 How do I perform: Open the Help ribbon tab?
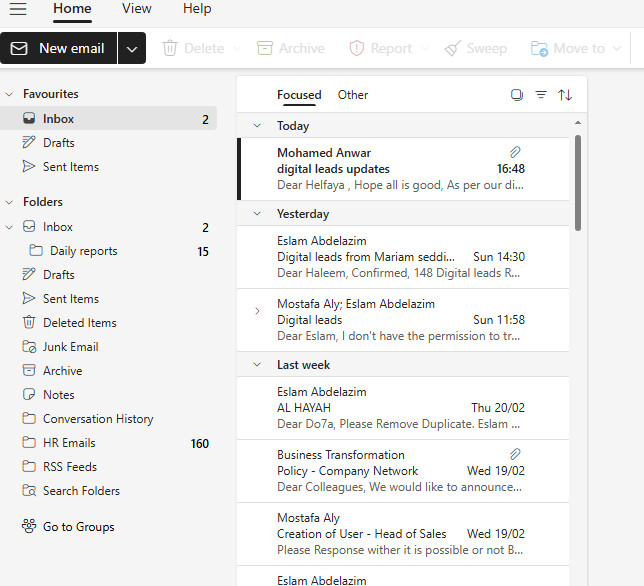pos(197,9)
